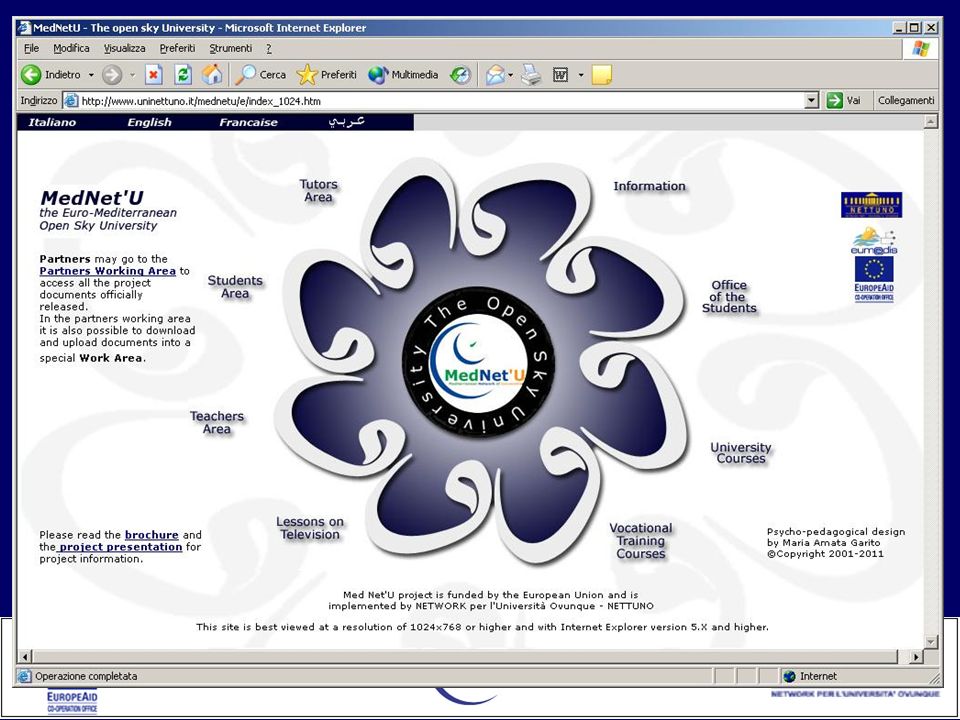This screenshot has width=960, height=720.
Task: Print the page with printer icon
Action: click(531, 75)
